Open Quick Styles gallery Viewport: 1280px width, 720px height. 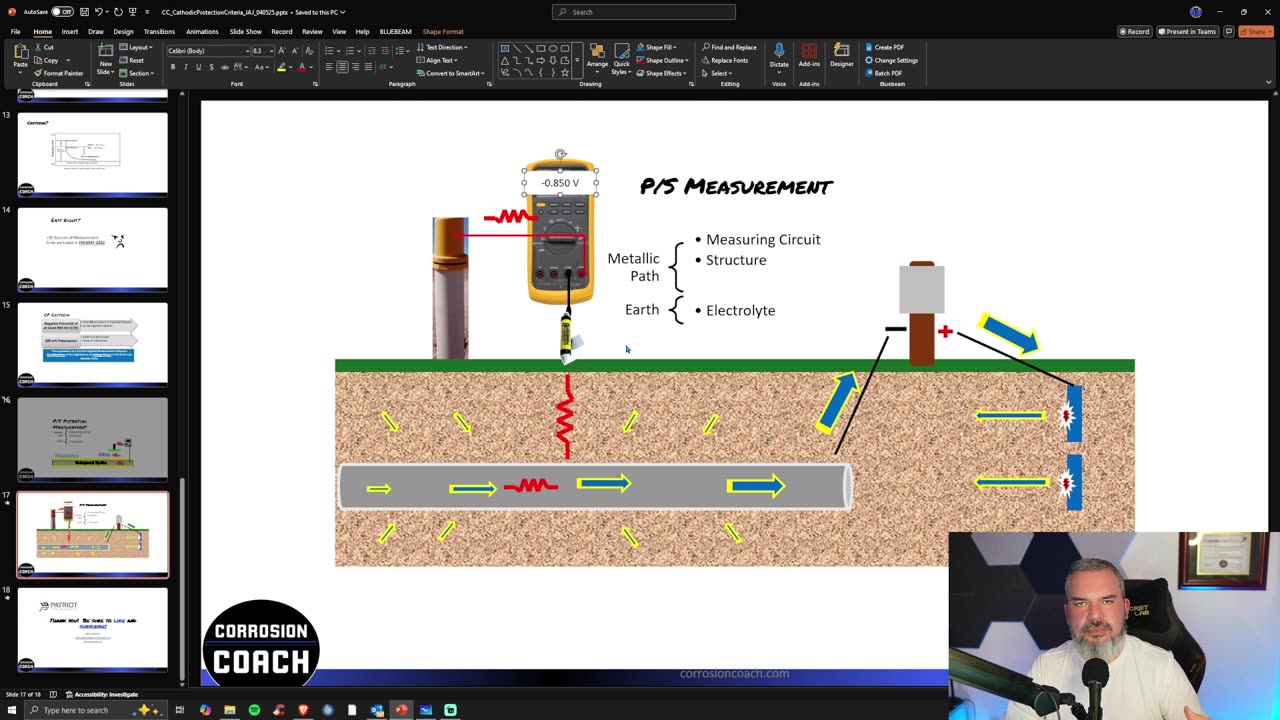[x=621, y=60]
